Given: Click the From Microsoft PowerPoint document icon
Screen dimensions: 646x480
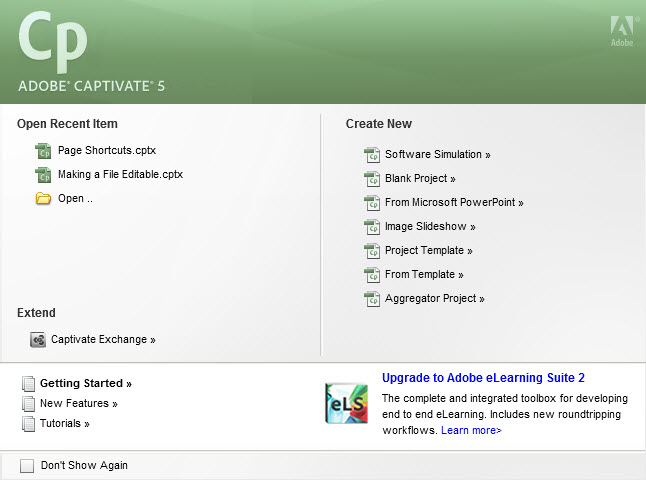Looking at the screenshot, I should pyautogui.click(x=372, y=203).
